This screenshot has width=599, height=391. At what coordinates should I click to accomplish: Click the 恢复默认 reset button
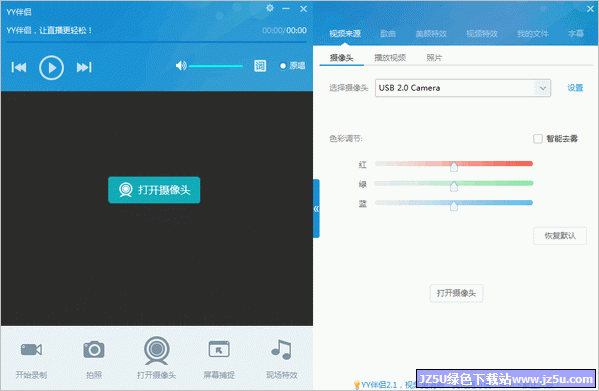click(560, 236)
